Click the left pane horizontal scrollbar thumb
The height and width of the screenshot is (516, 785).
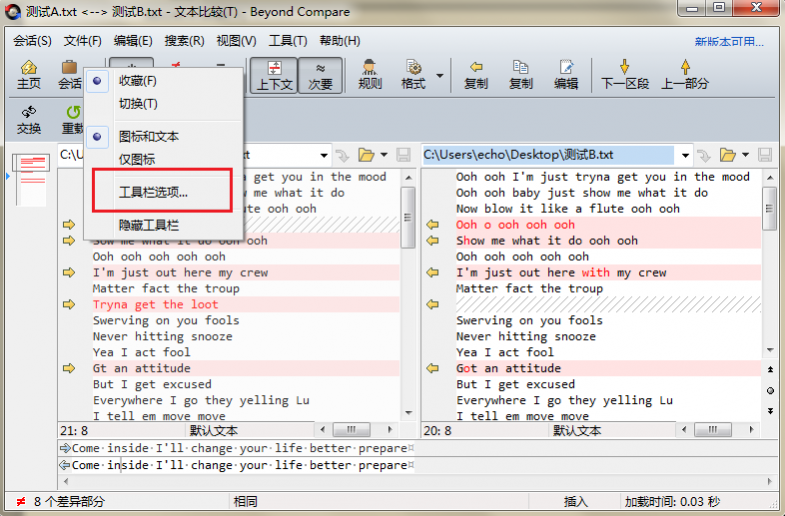351,429
